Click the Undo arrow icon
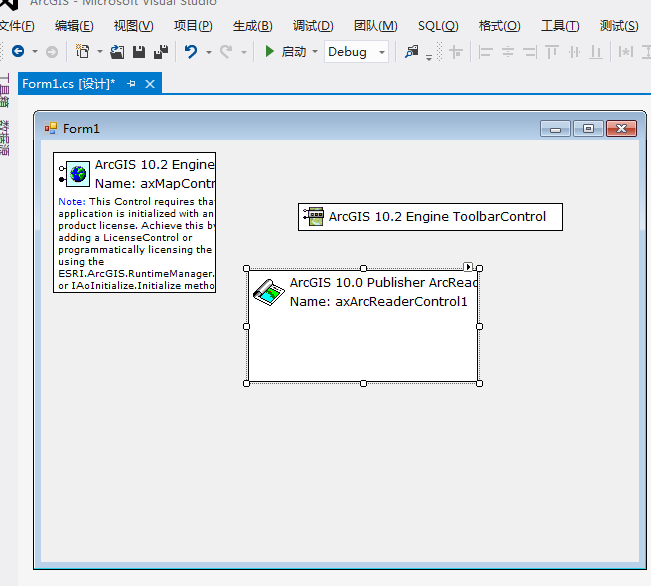The height and width of the screenshot is (586, 651). pyautogui.click(x=191, y=52)
